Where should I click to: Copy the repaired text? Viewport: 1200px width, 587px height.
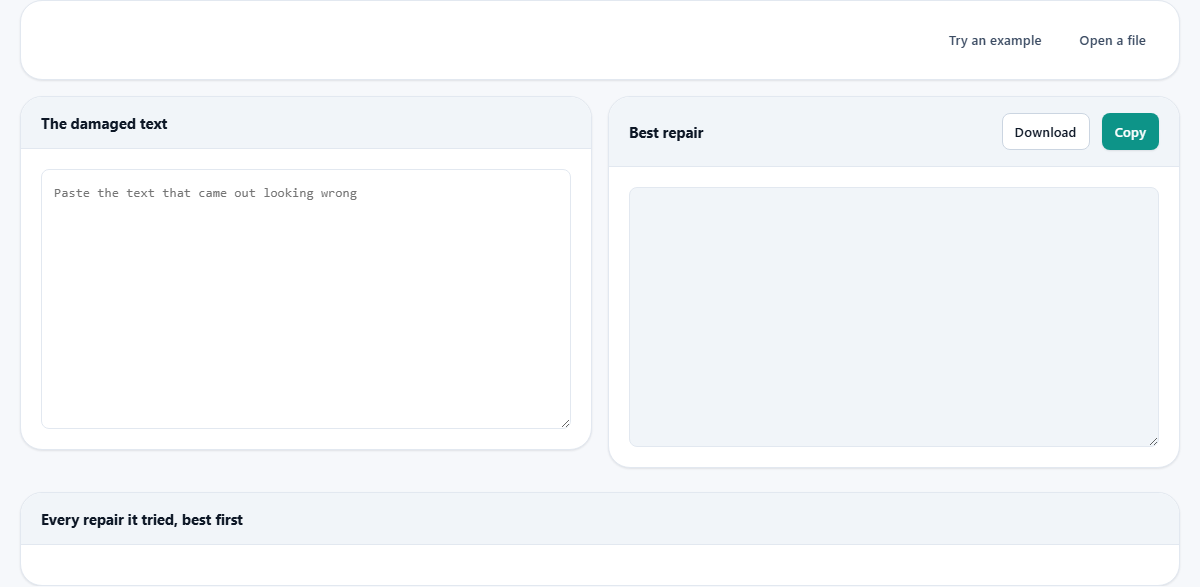pos(1130,132)
